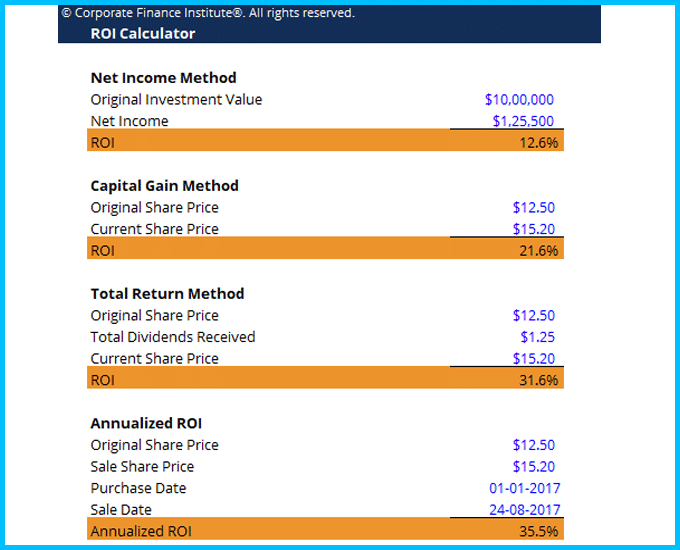Select the Original Investment Value $10,00,000 cell
Screen dimensions: 680x550
(x=519, y=100)
